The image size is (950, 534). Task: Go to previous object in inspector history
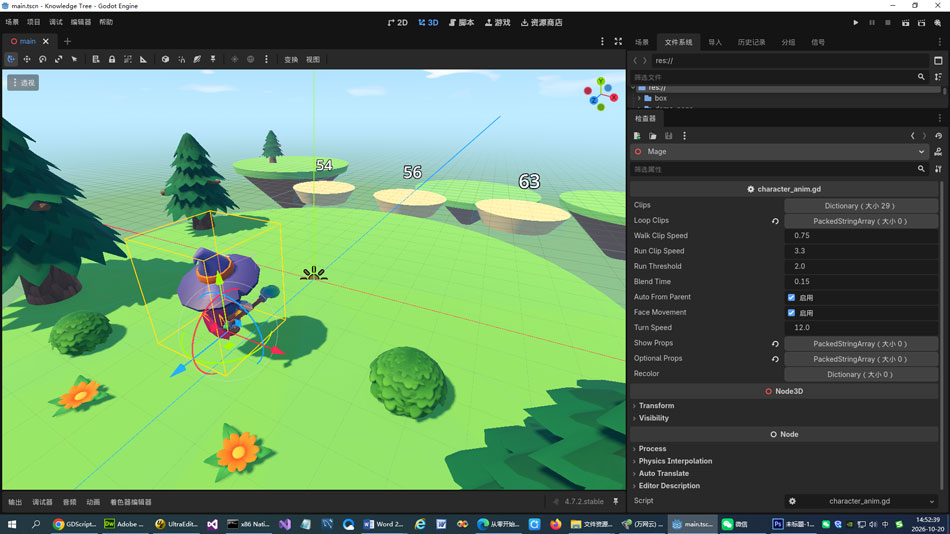pyautogui.click(x=912, y=136)
